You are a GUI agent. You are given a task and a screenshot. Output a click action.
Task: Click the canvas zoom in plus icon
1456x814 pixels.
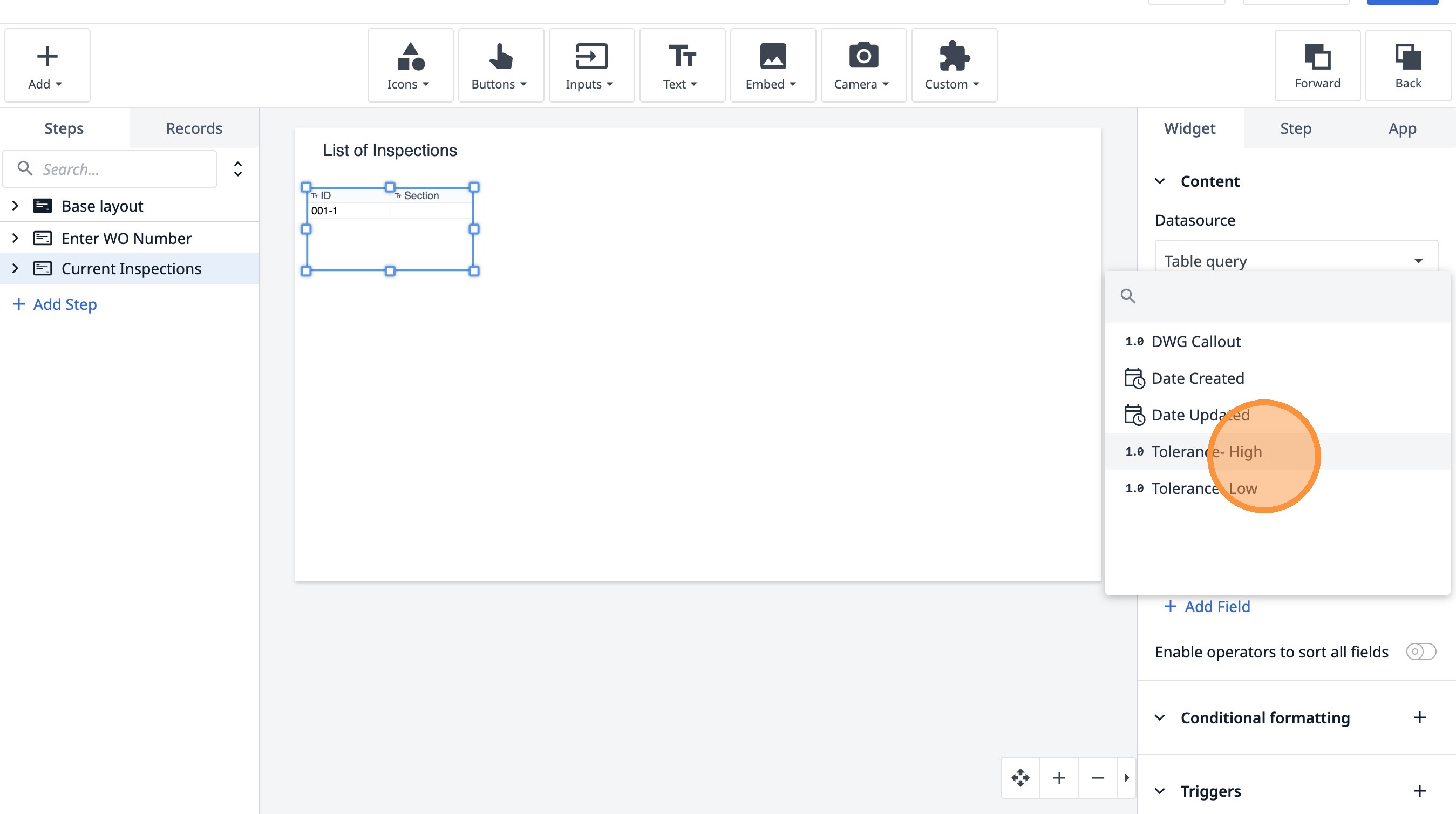tap(1059, 778)
